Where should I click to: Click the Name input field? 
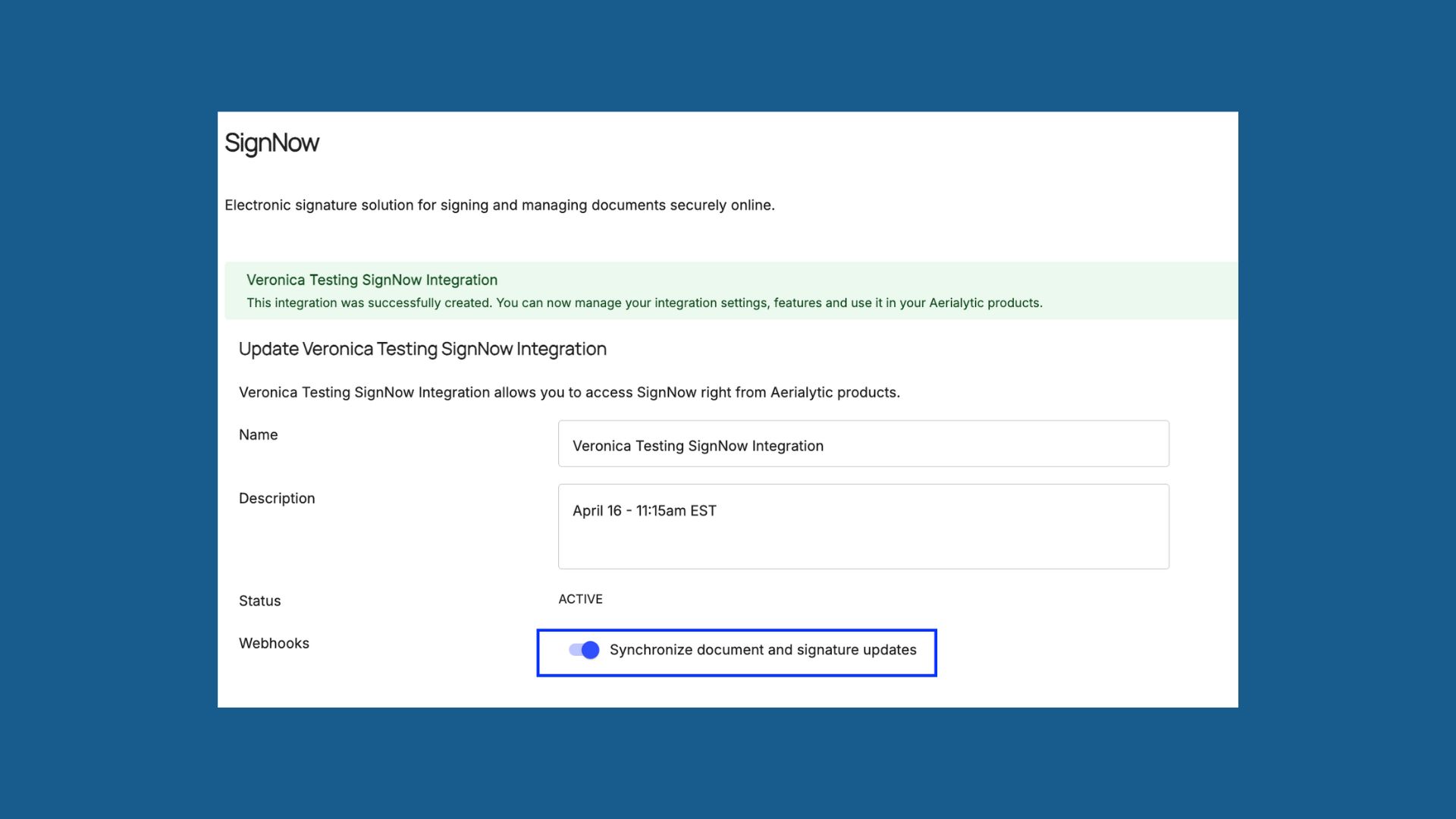(863, 444)
